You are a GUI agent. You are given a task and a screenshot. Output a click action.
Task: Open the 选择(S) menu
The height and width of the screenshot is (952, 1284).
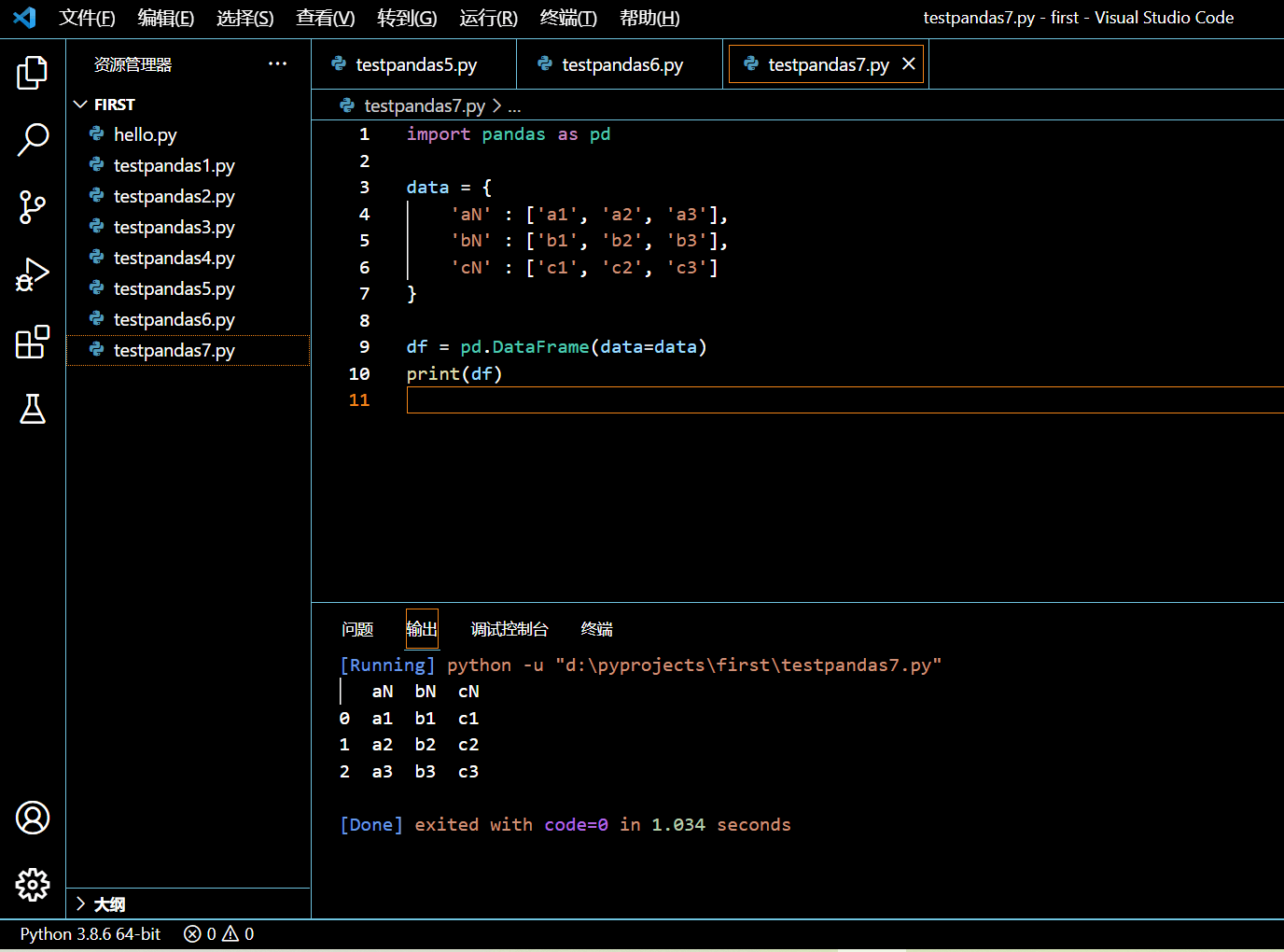(x=245, y=18)
